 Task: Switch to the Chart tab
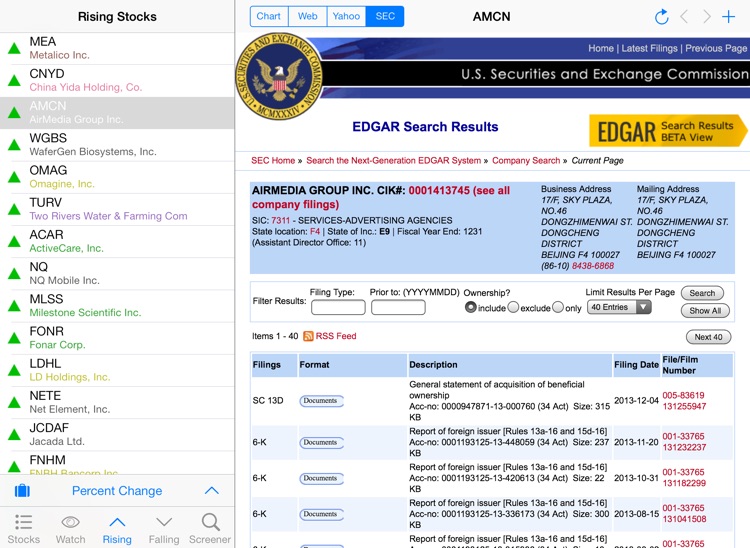pos(269,16)
